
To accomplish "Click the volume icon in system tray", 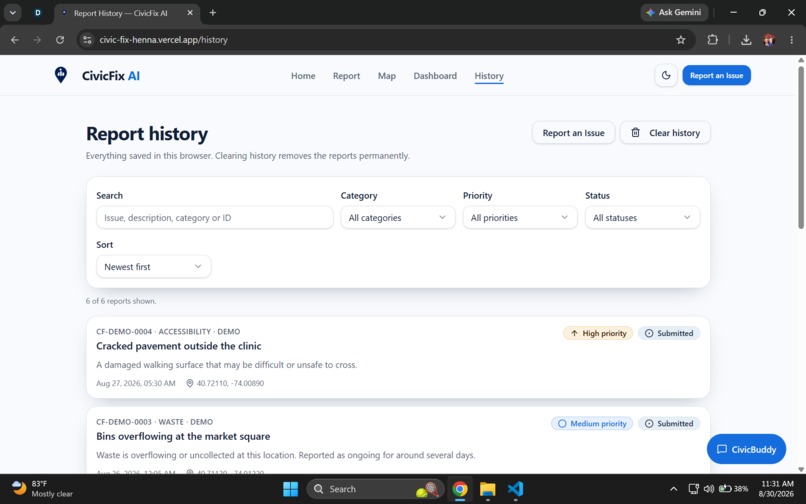I will tap(708, 489).
